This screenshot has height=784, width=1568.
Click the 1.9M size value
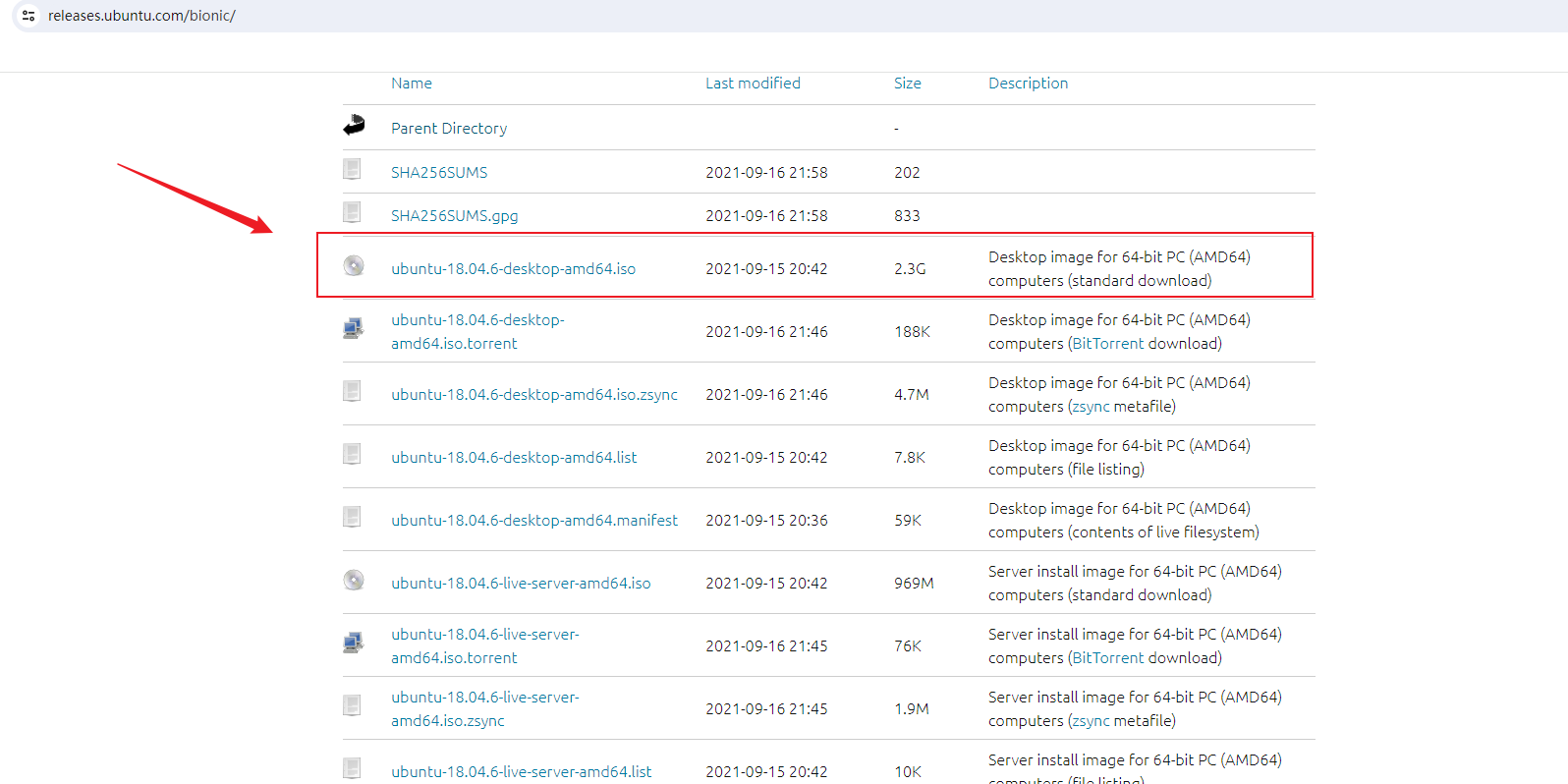(x=912, y=709)
